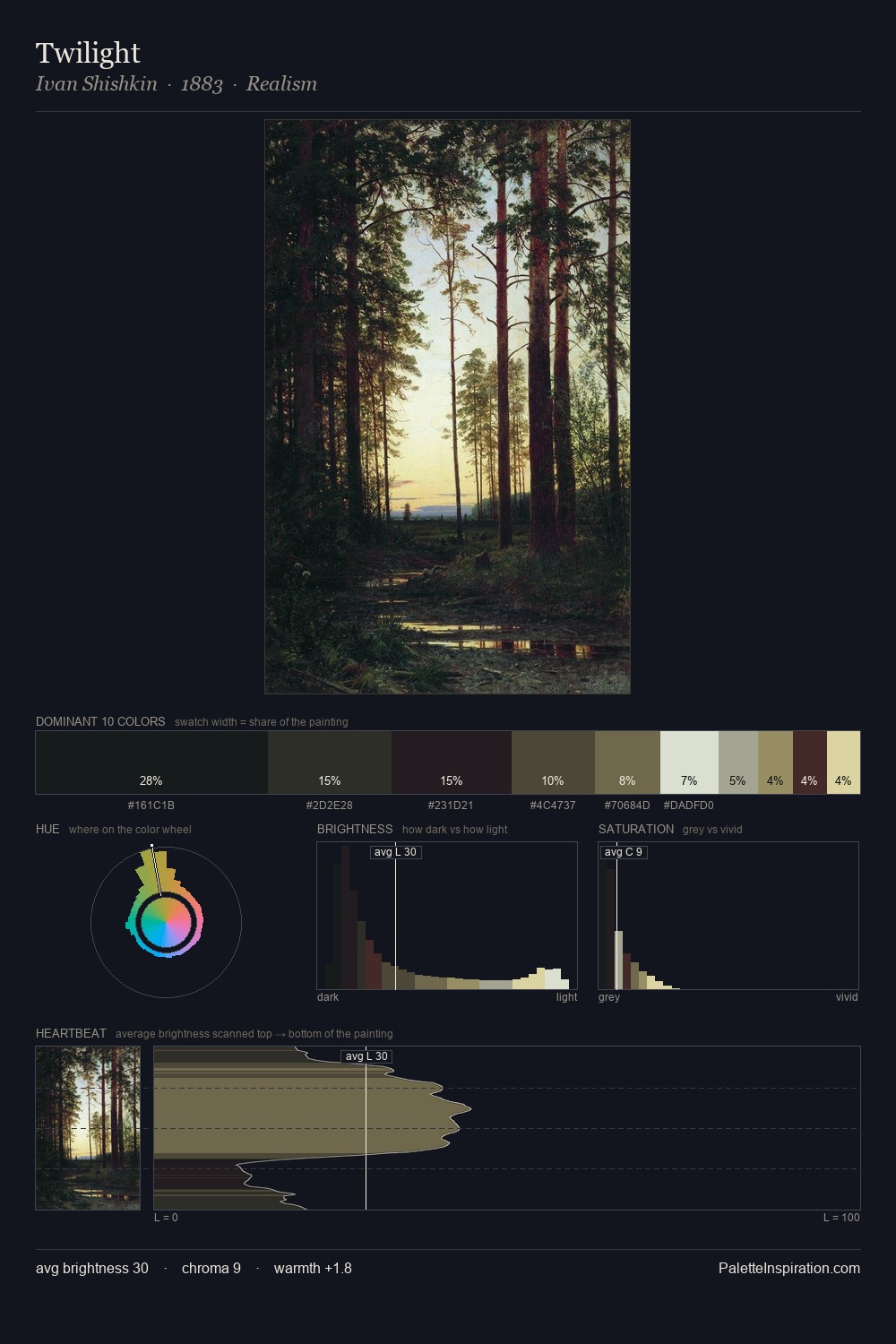Click hex code '#2D2E28'
This screenshot has width=896, height=1344.
[330, 806]
